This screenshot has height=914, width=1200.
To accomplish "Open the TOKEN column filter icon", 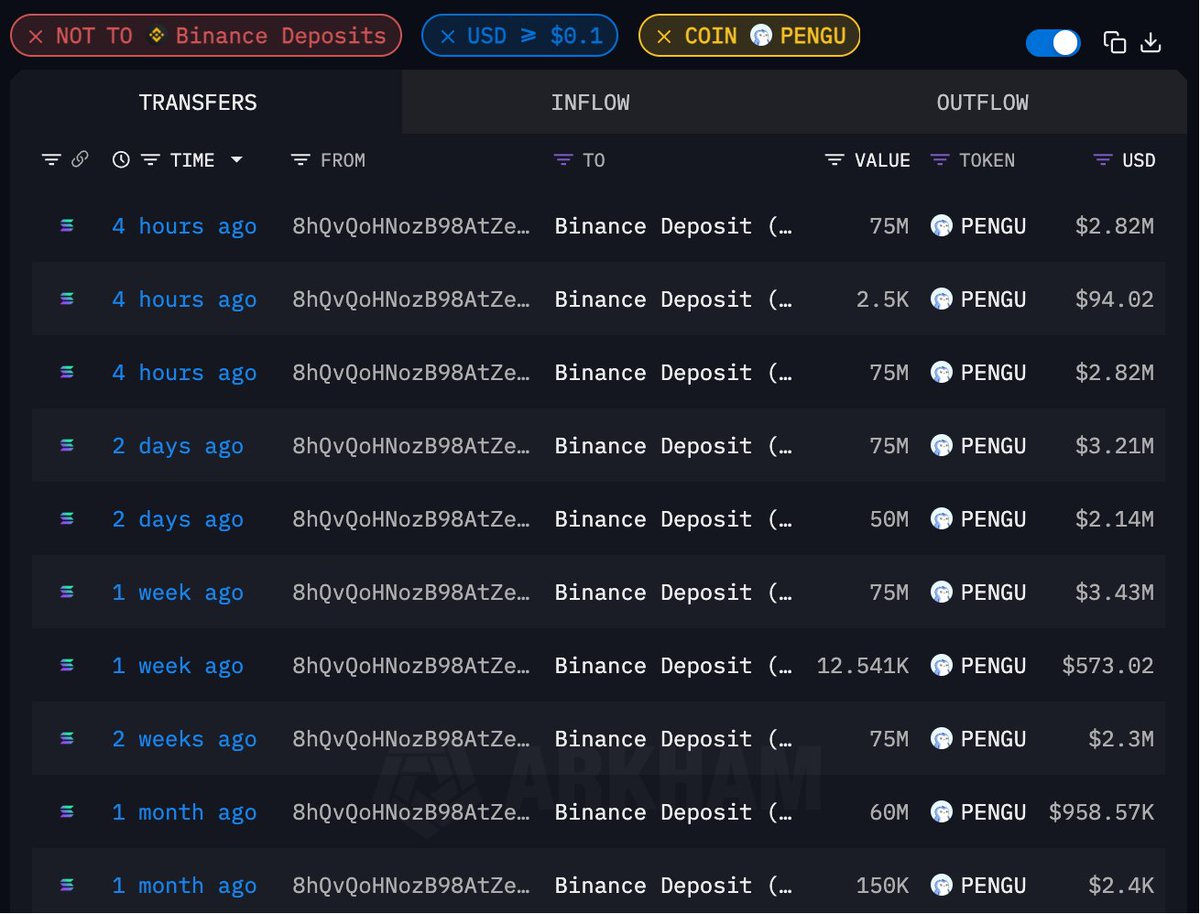I will [939, 160].
